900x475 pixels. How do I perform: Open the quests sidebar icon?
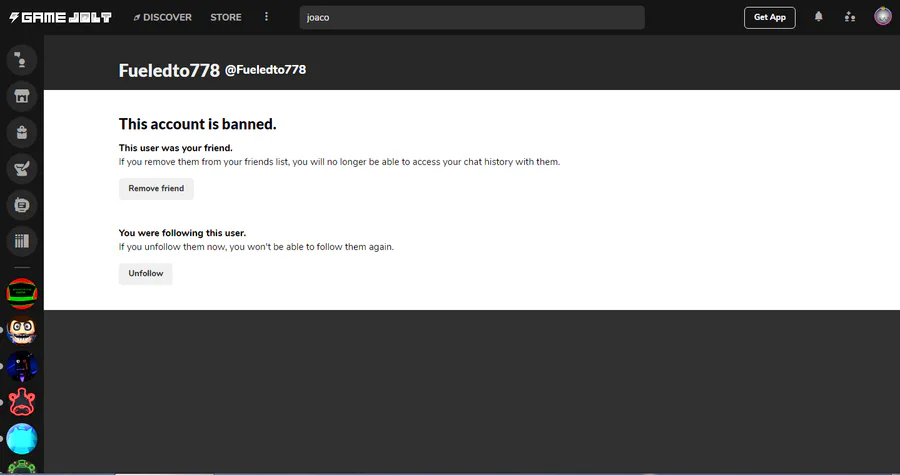22,169
